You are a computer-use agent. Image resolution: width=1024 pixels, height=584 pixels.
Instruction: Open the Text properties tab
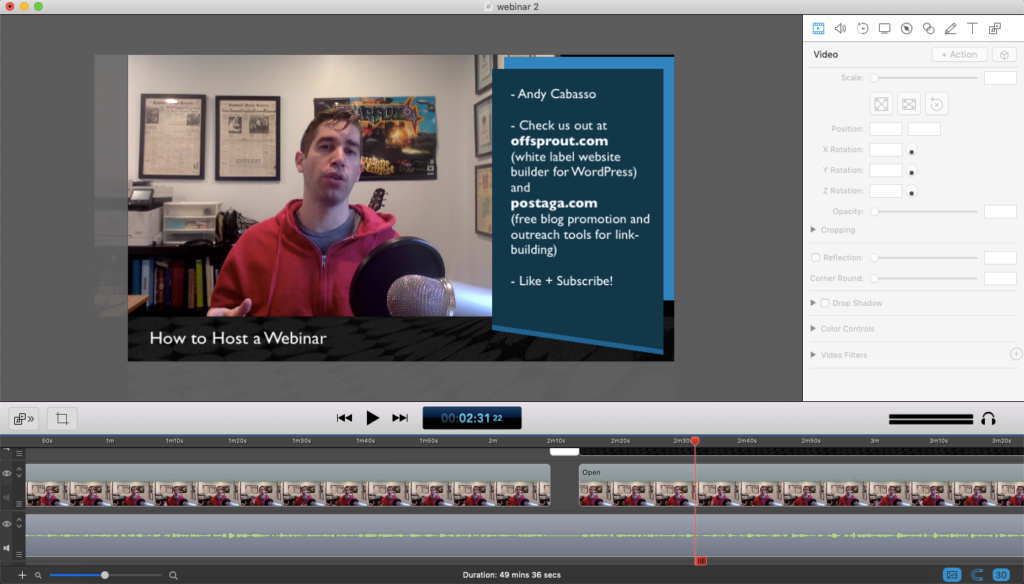click(x=972, y=28)
